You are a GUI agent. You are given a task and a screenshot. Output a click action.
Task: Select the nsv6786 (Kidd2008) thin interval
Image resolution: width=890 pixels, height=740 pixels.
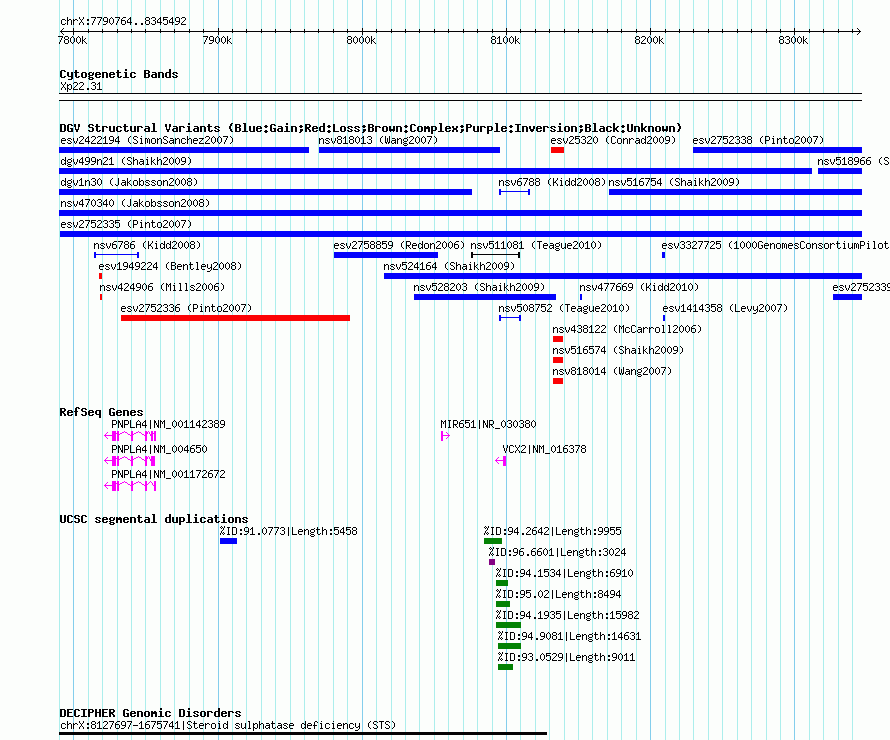pos(116,255)
